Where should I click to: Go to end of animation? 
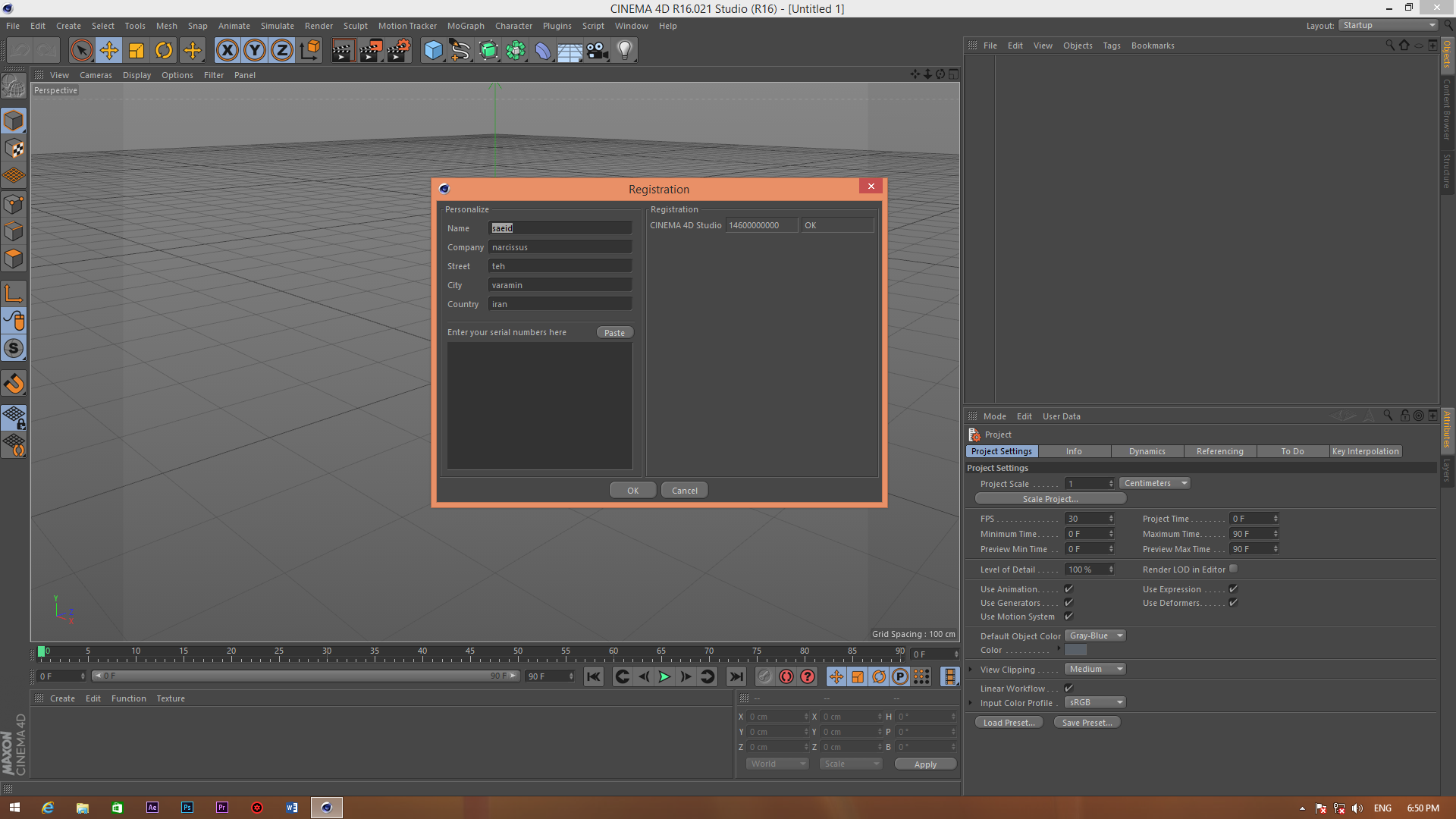[x=736, y=676]
